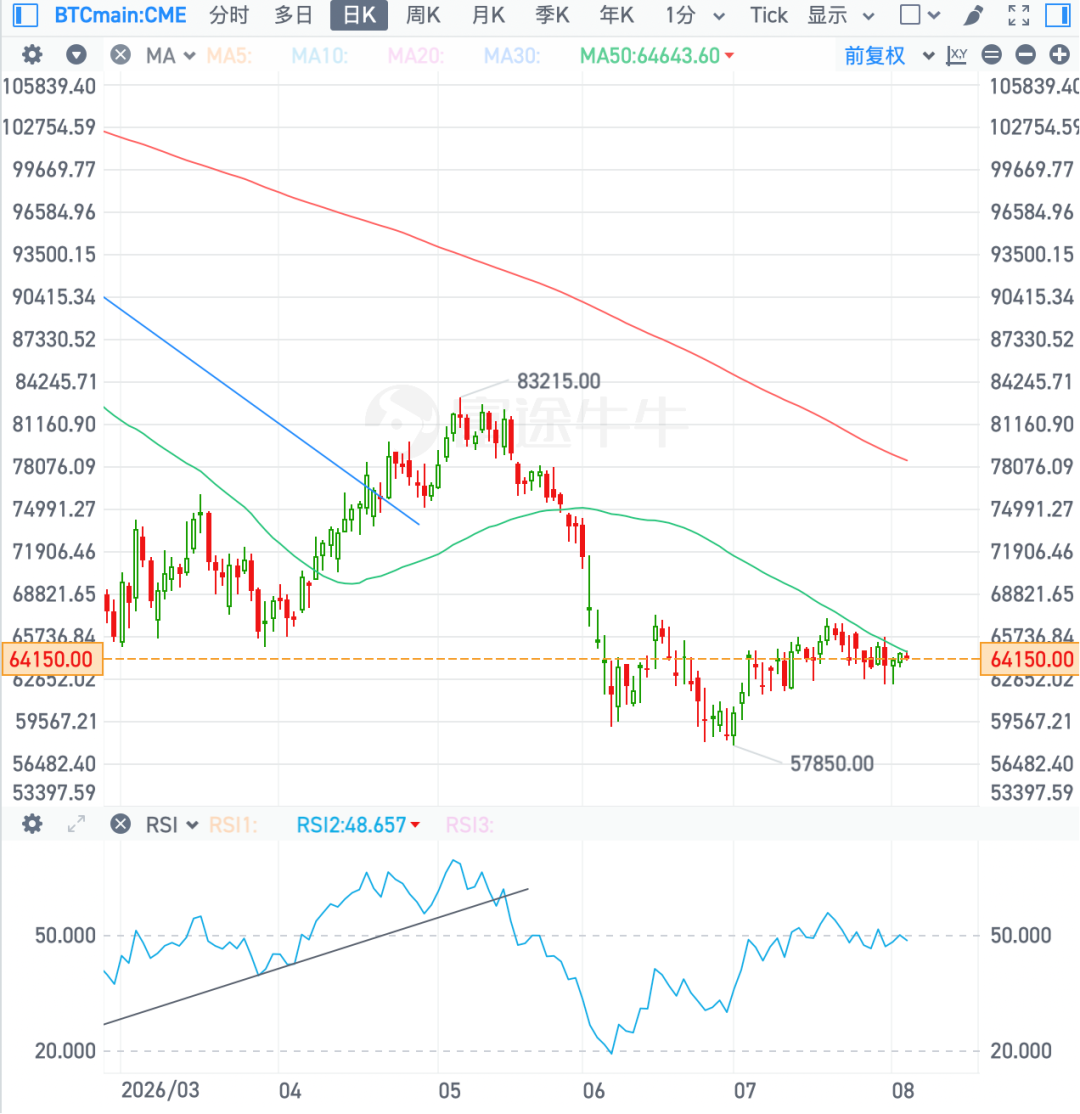Zoom out the chart with minus
The width and height of the screenshot is (1080, 1114).
coord(1025,55)
